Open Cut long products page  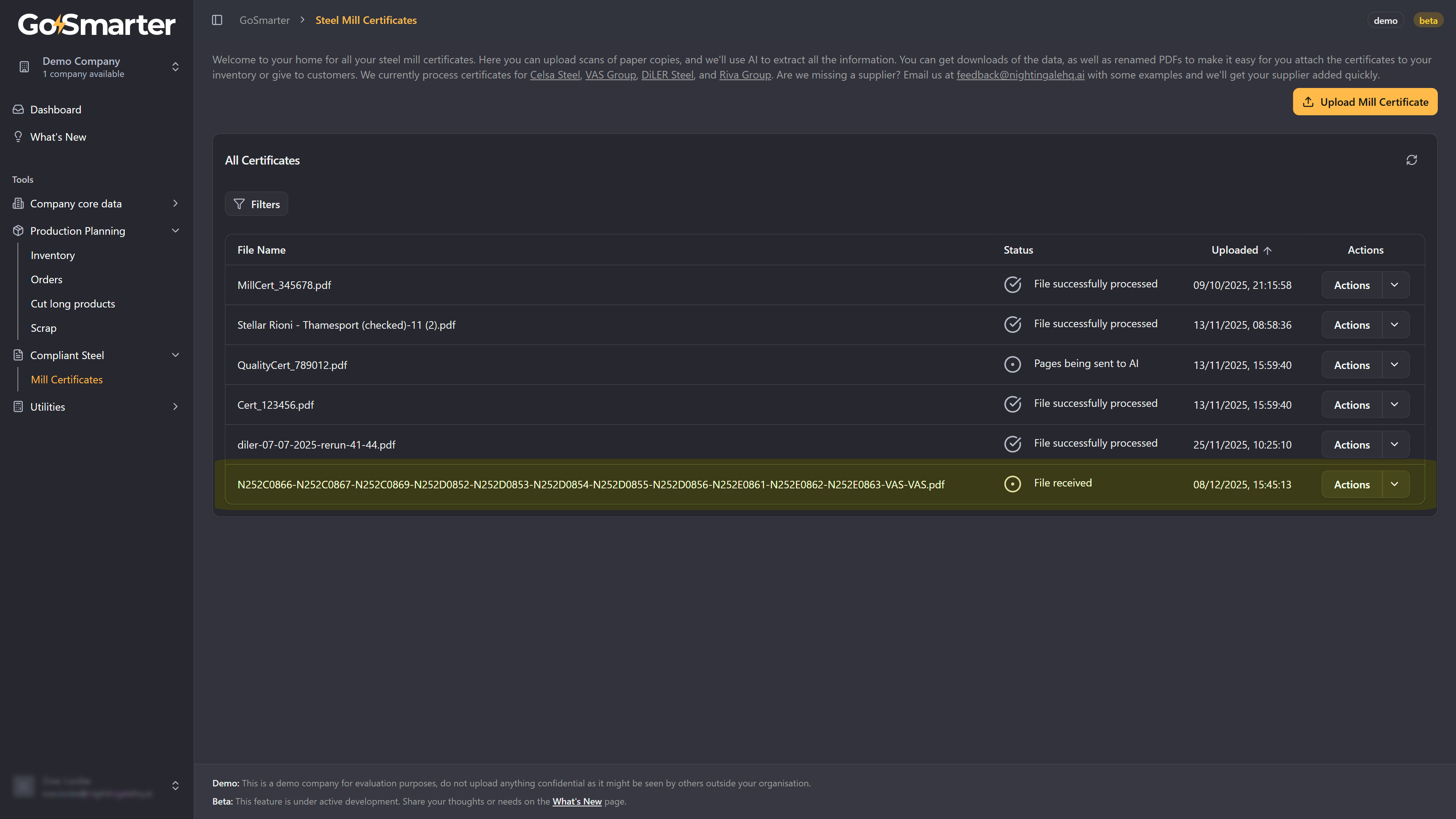73,303
